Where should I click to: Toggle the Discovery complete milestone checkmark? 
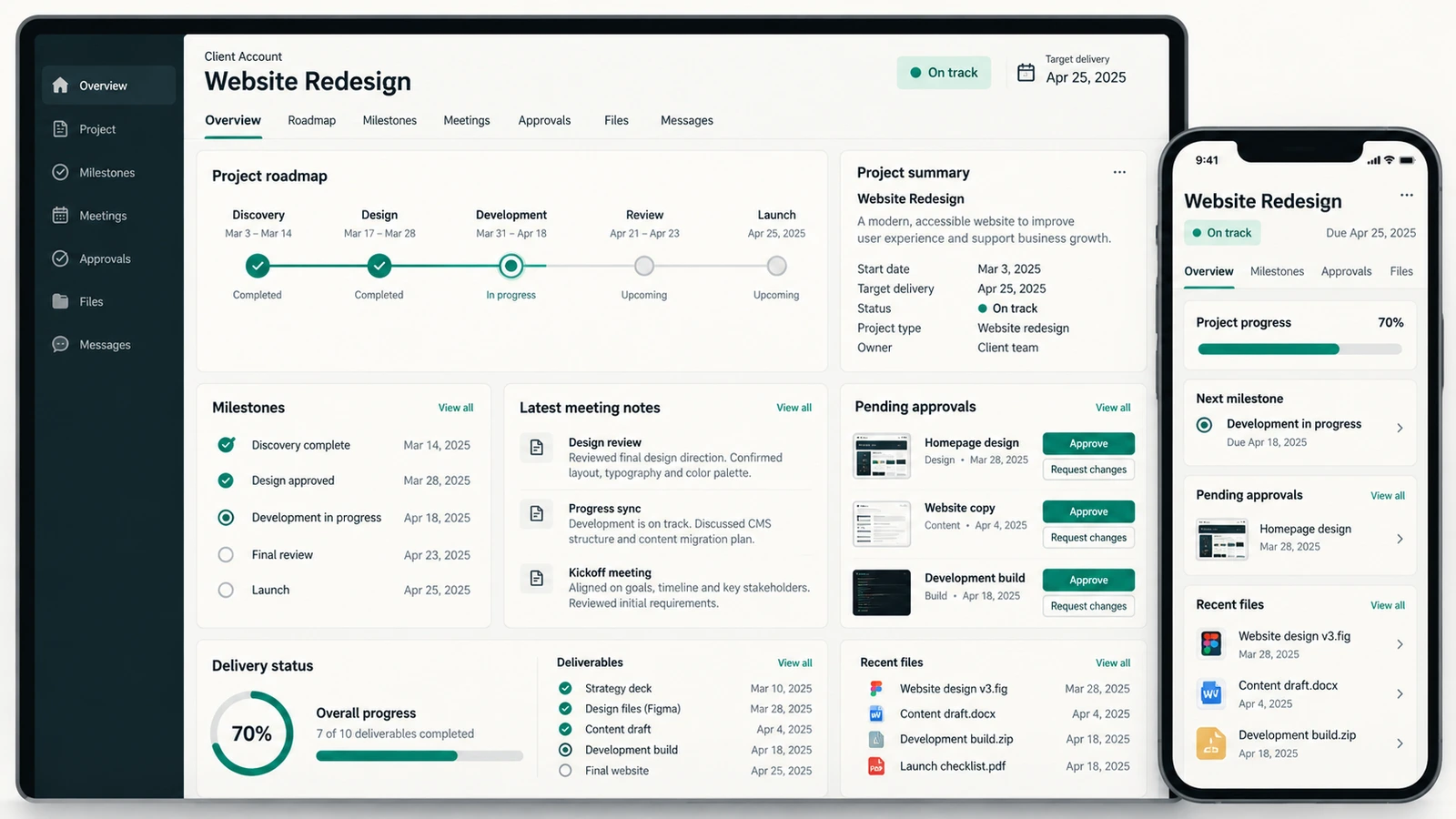click(226, 445)
